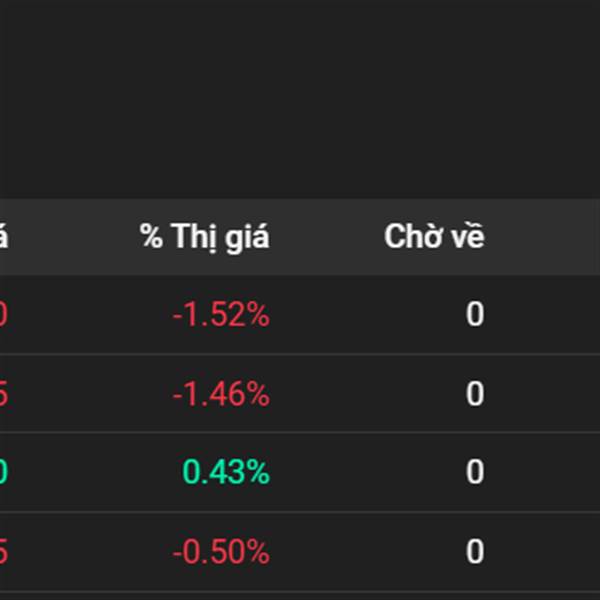The height and width of the screenshot is (600, 600).
Task: Click cut-off green value left of 0.43%
Action: tap(3, 472)
